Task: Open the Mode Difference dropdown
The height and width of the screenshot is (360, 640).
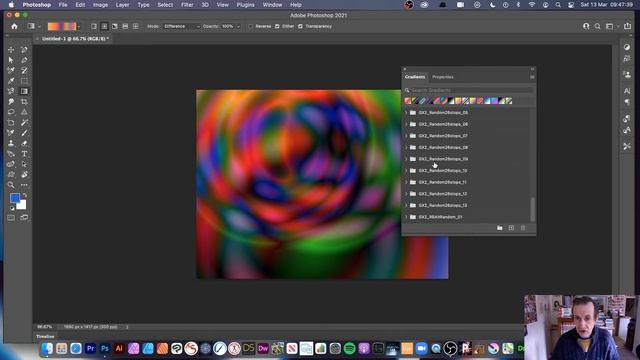Action: click(x=182, y=26)
